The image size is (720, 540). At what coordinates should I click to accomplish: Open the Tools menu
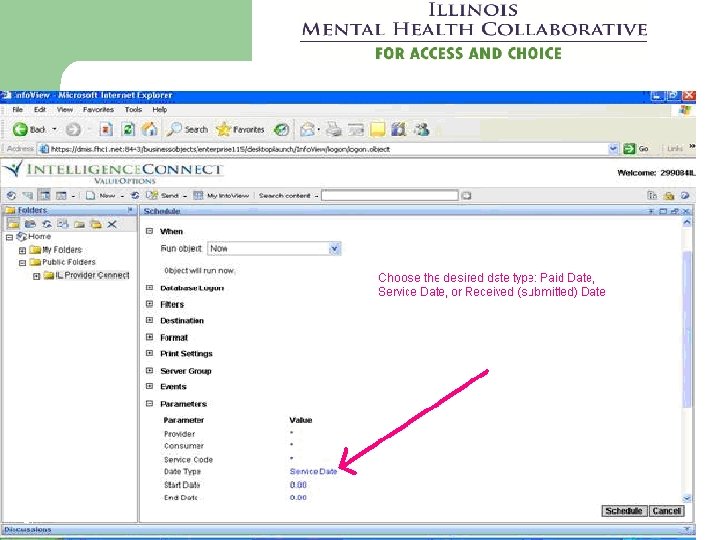click(133, 109)
